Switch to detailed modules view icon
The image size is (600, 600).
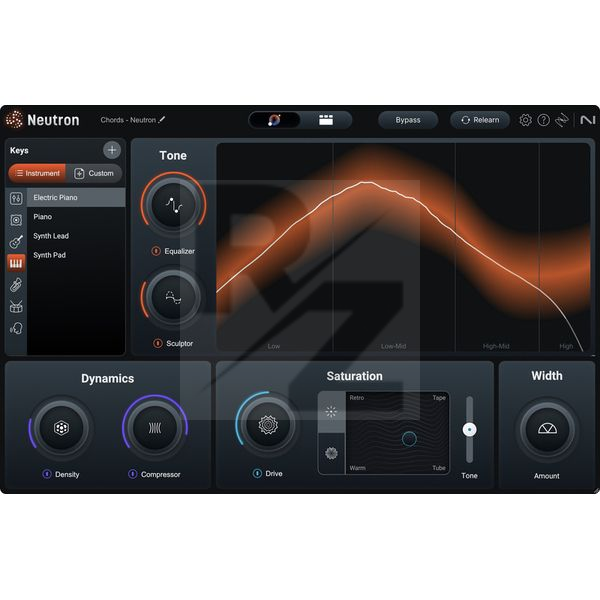pyautogui.click(x=326, y=120)
